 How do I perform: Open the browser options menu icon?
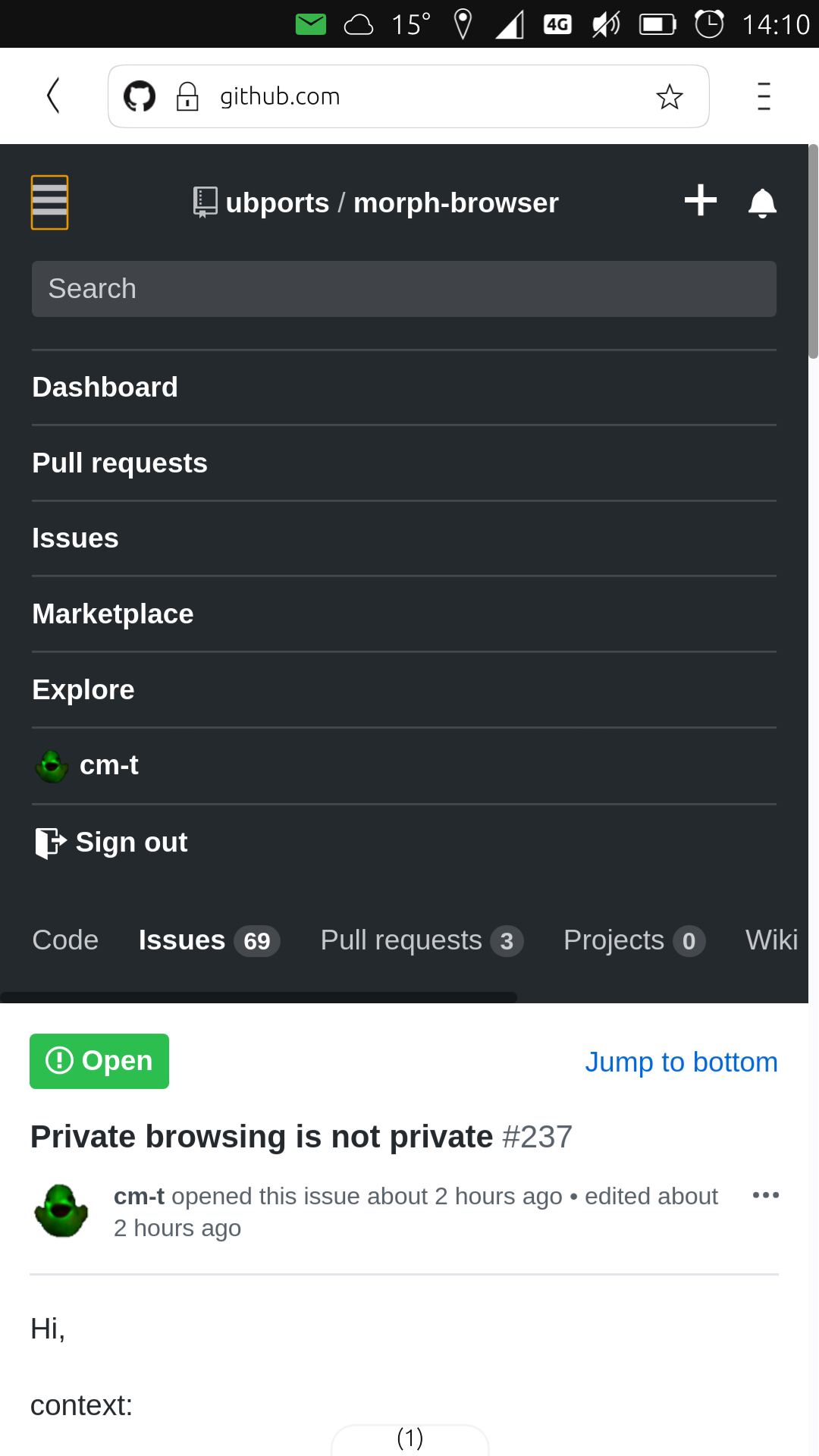[x=763, y=96]
